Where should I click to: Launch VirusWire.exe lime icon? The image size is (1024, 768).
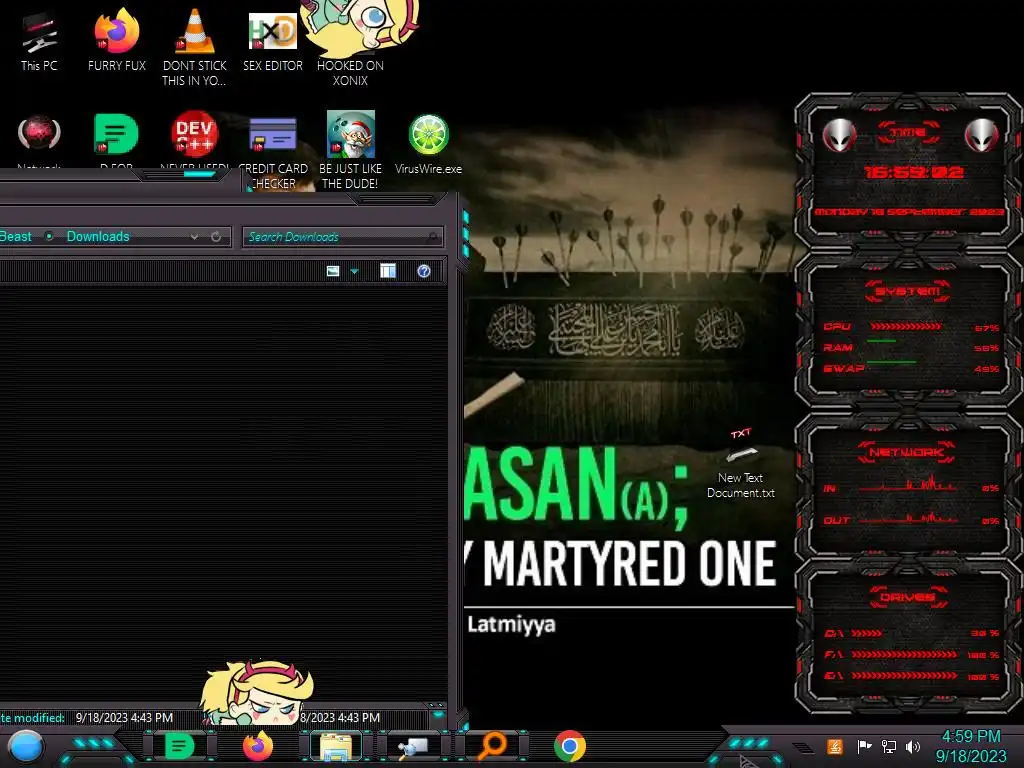(428, 144)
